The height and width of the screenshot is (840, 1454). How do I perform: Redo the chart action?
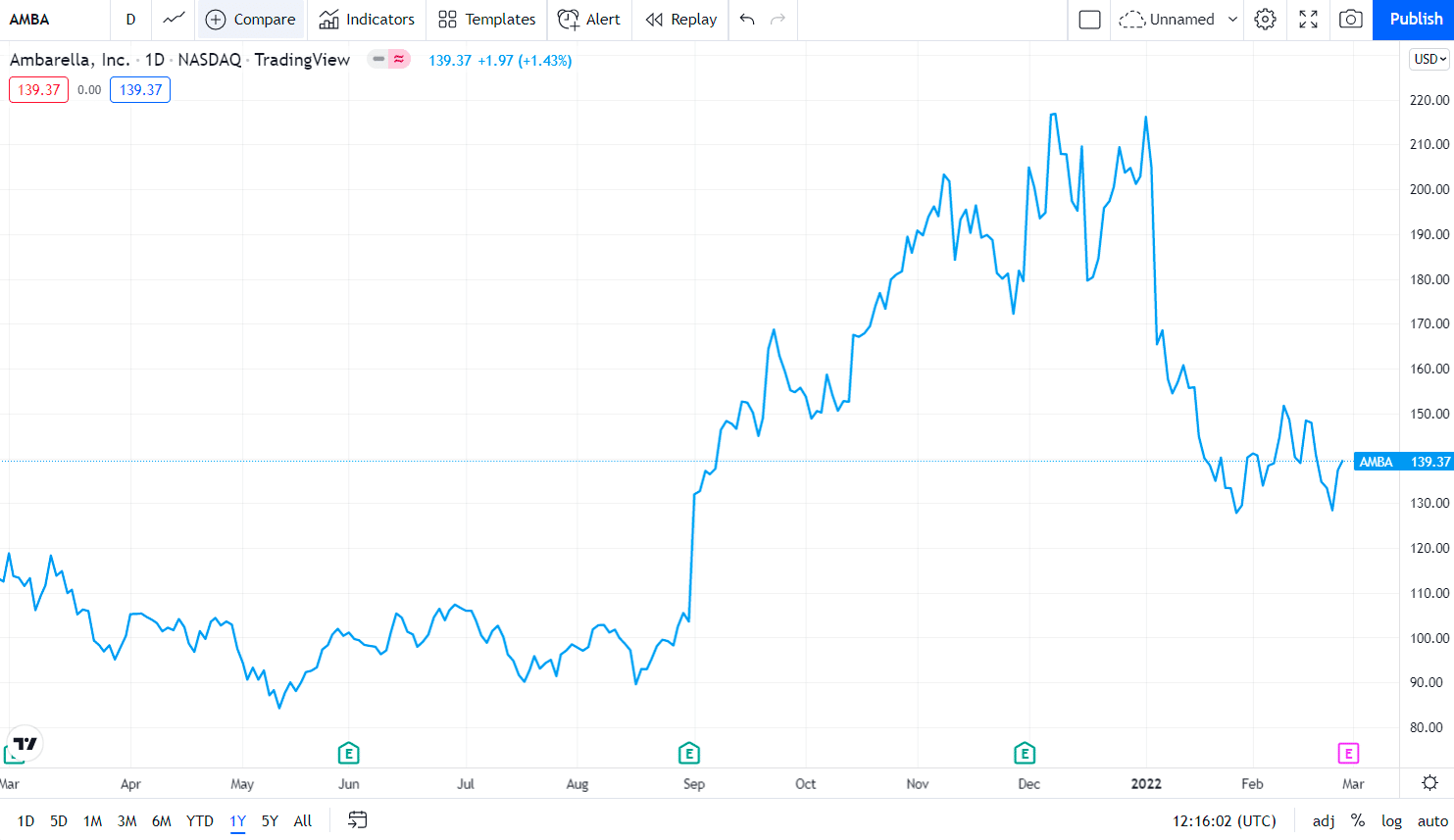pyautogui.click(x=778, y=19)
